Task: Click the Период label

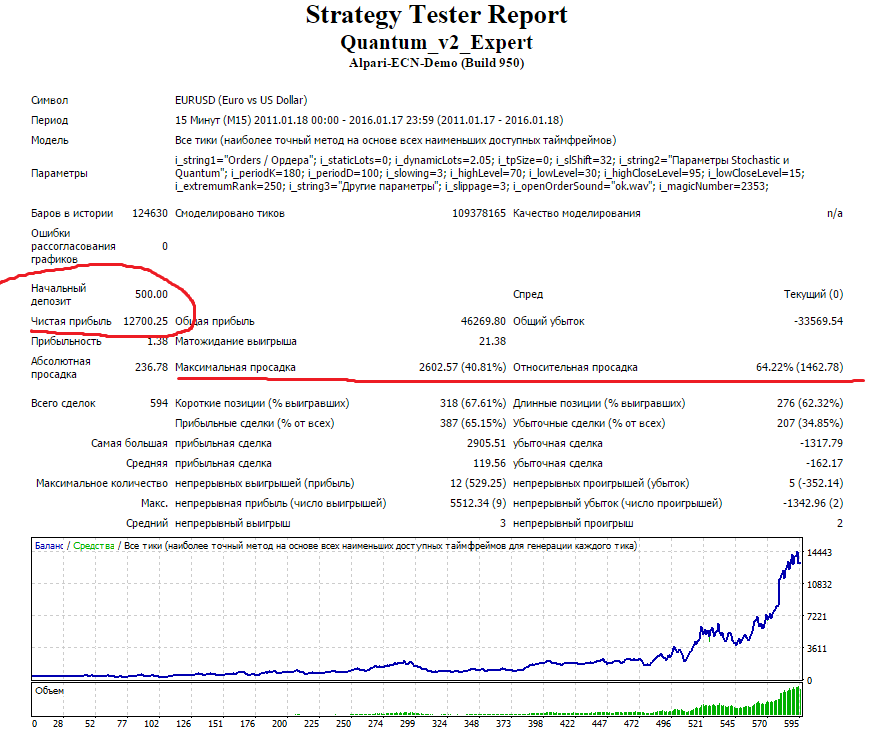Action: tap(49, 120)
